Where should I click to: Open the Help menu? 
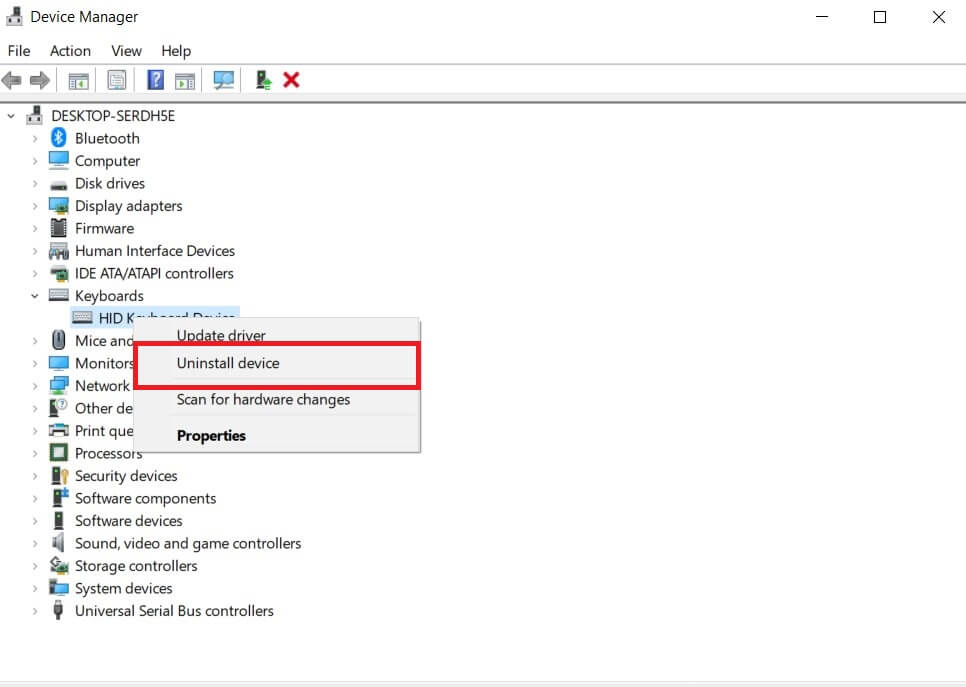click(x=176, y=51)
